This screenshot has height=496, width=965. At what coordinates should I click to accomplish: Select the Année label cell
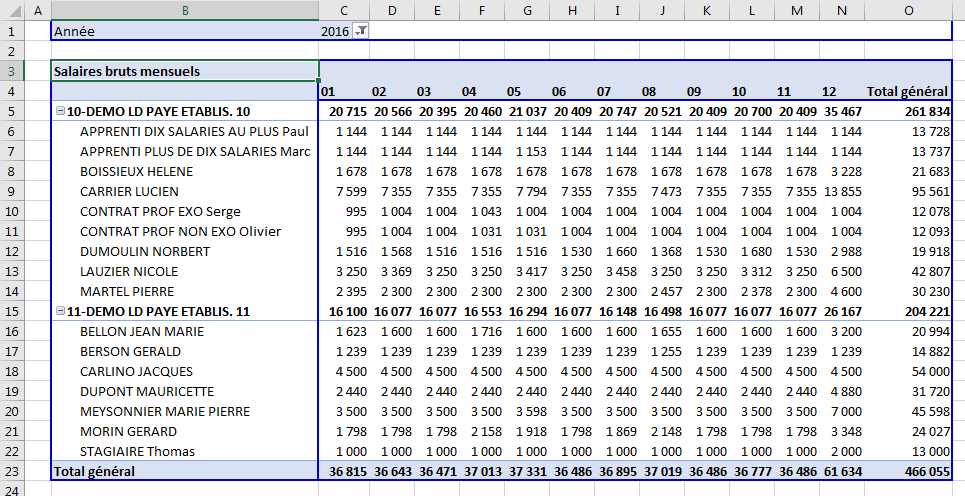click(185, 31)
